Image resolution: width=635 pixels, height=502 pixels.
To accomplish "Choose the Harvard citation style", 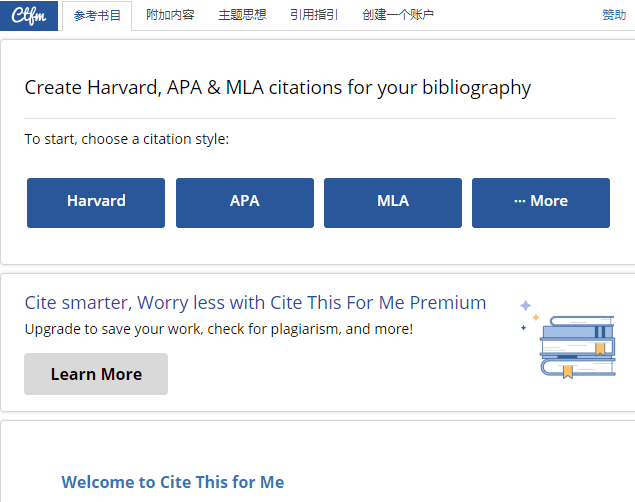I will click(x=96, y=202).
